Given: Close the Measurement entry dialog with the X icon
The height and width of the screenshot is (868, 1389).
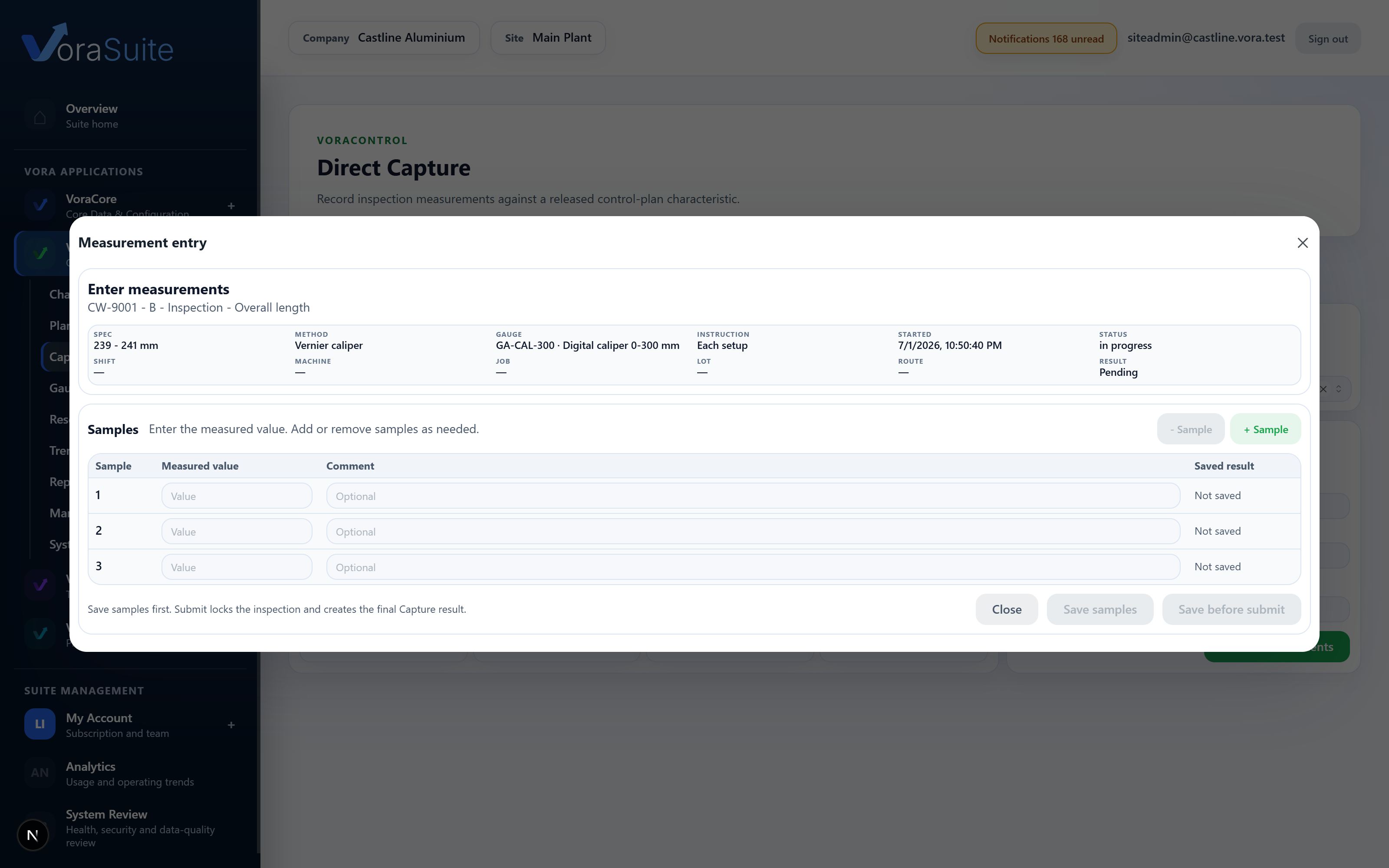Looking at the screenshot, I should point(1302,243).
